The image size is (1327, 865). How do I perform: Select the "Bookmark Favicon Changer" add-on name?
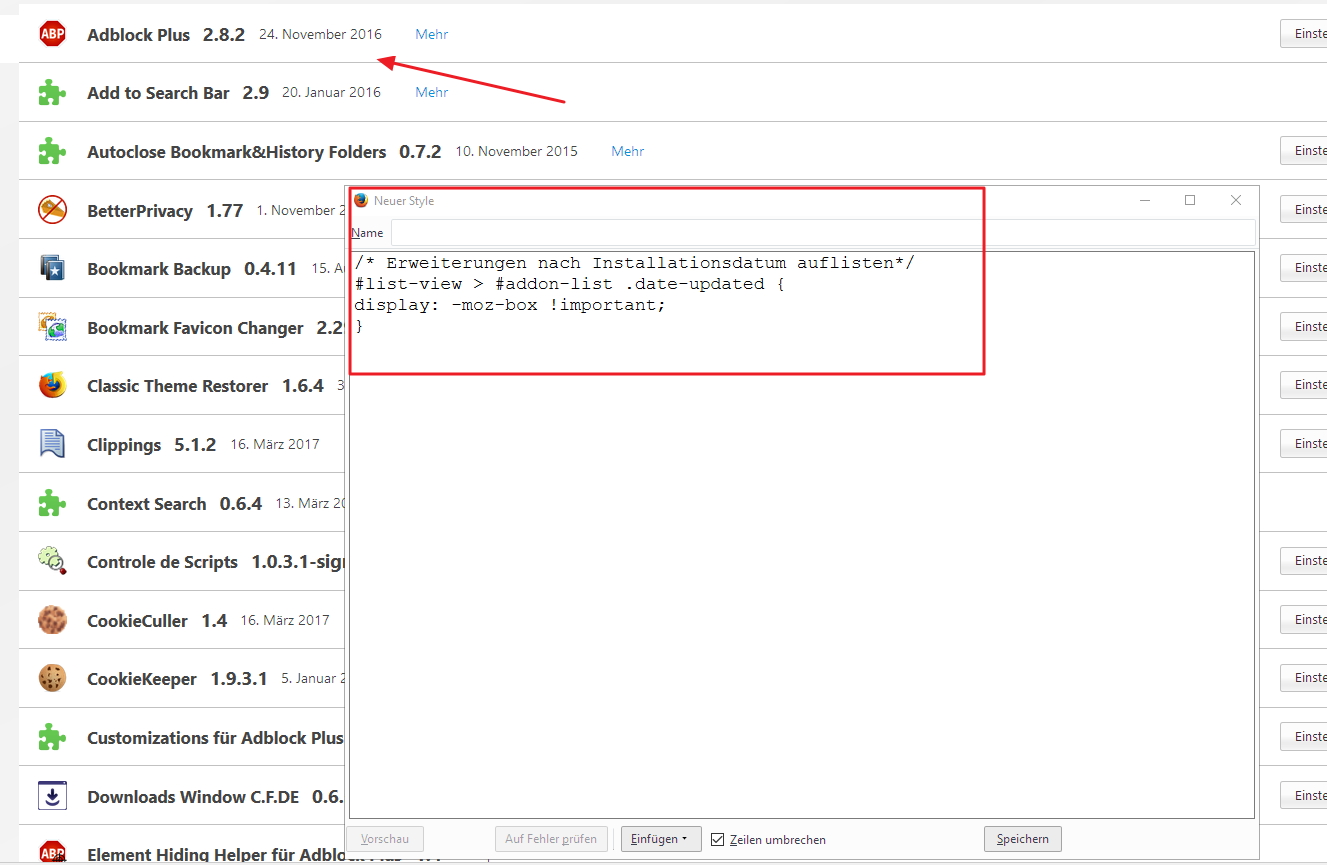pyautogui.click(x=195, y=328)
